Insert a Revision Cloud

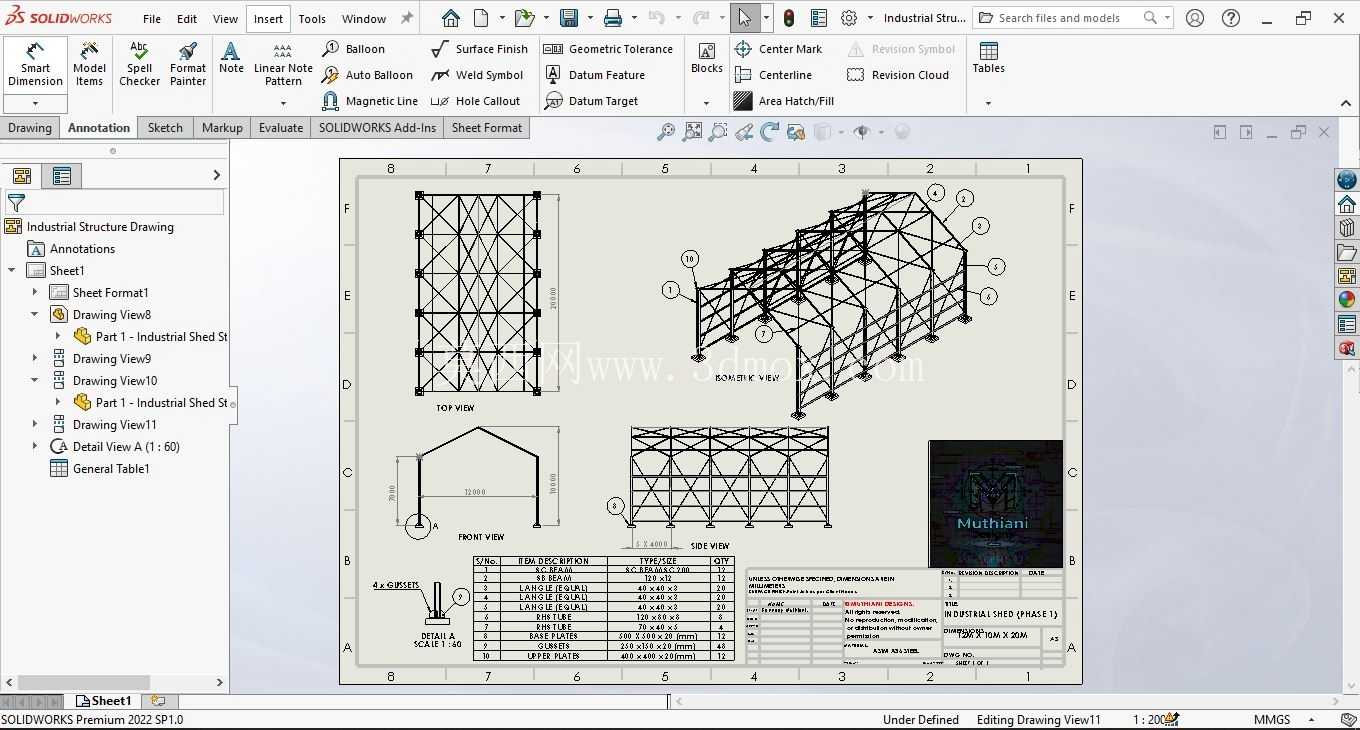(897, 75)
